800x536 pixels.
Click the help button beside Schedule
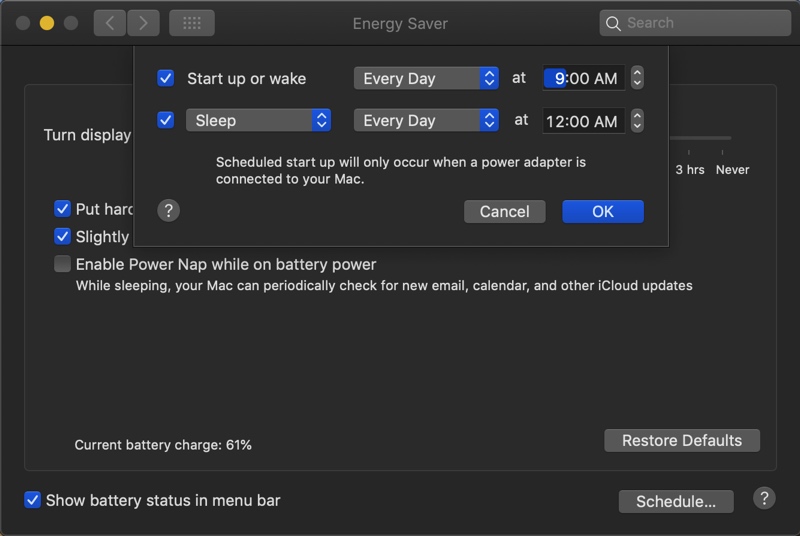point(763,499)
